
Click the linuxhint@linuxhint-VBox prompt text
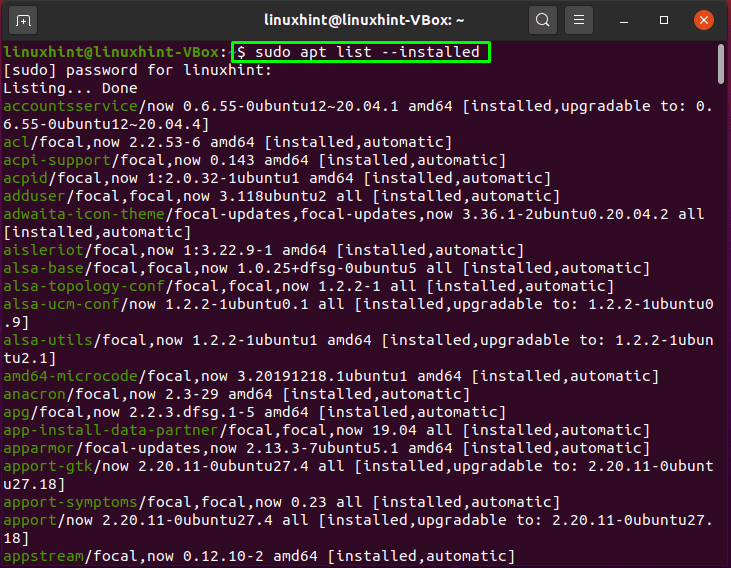pos(110,52)
